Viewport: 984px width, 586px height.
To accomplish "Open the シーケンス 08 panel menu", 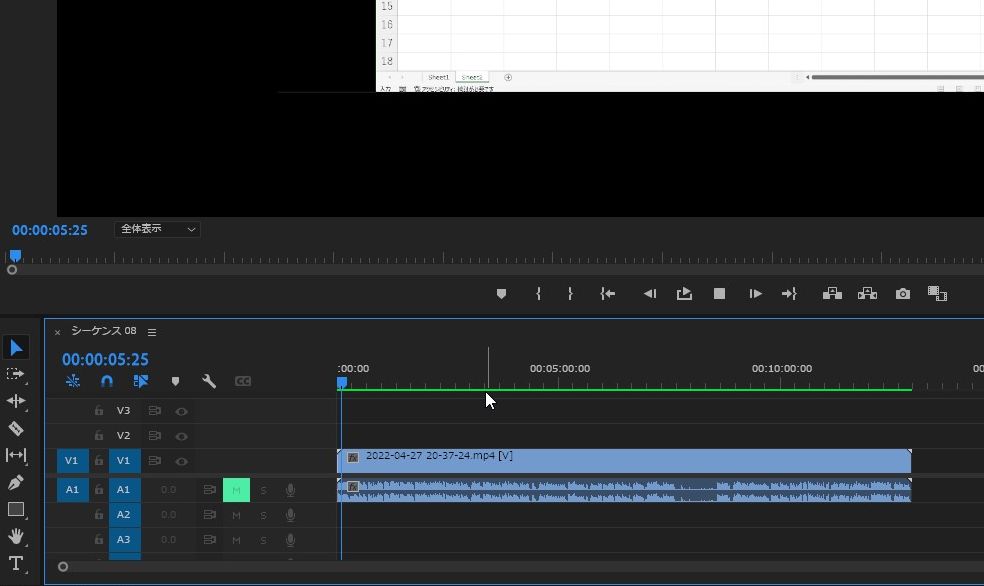I will pyautogui.click(x=152, y=332).
